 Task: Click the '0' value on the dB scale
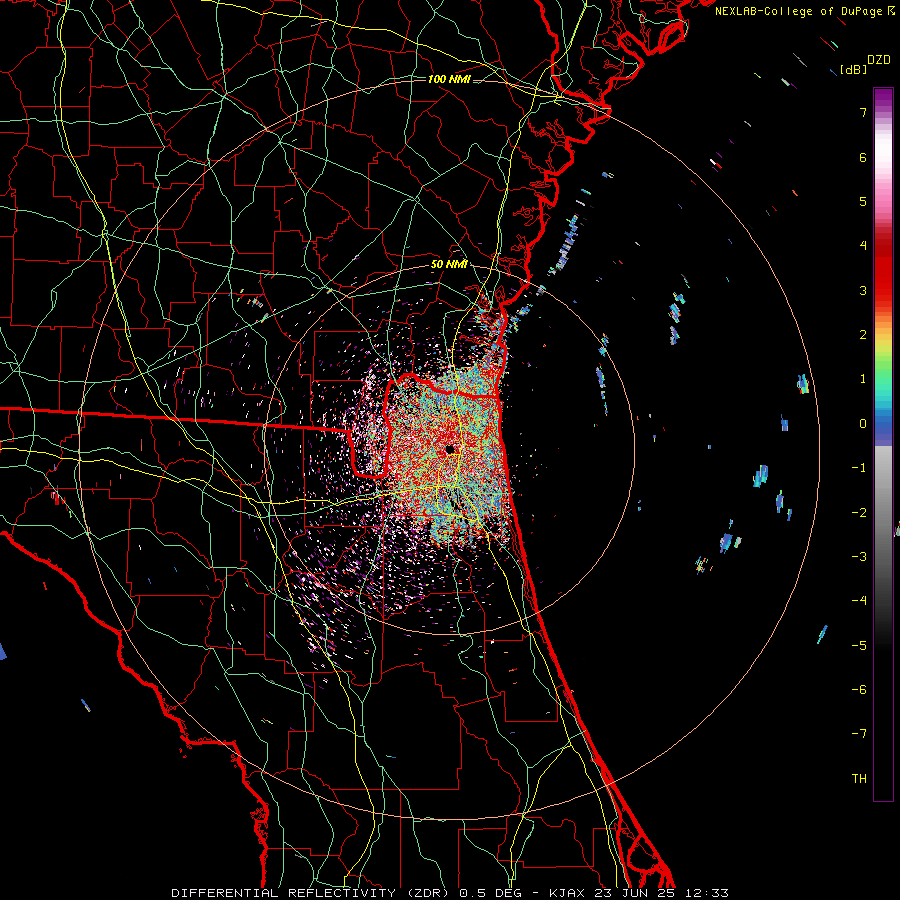pos(863,424)
